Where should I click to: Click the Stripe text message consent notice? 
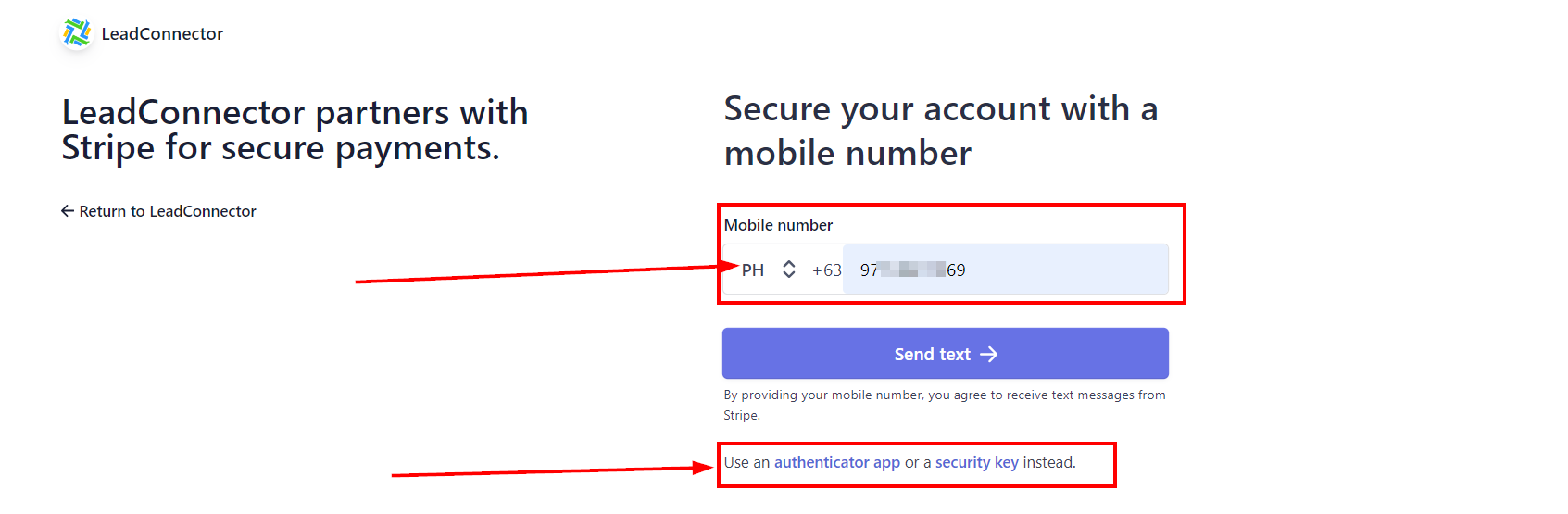[x=944, y=405]
